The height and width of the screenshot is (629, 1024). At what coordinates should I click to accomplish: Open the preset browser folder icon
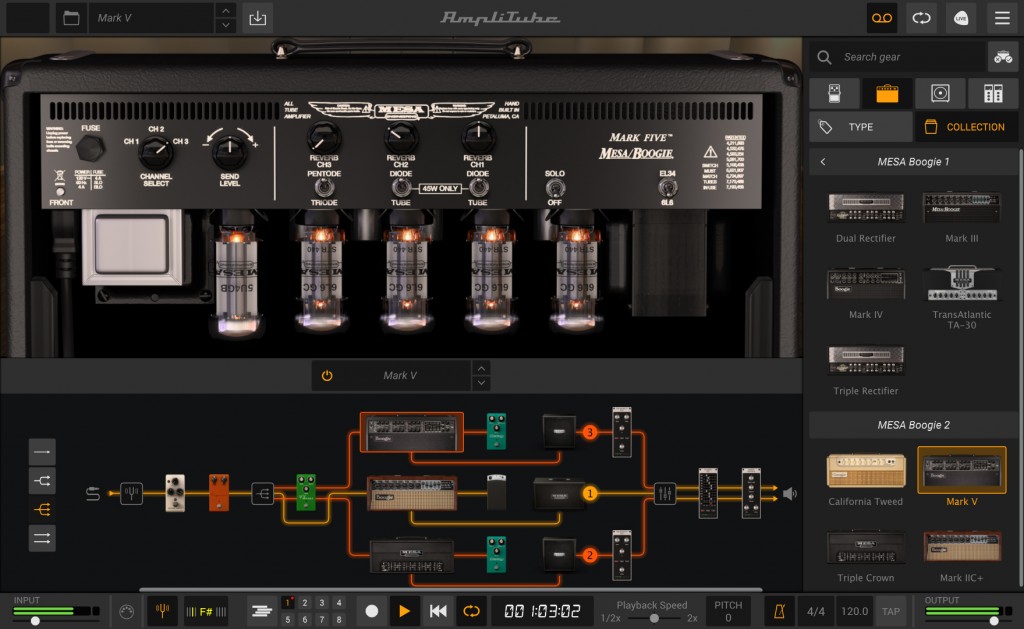pyautogui.click(x=71, y=18)
